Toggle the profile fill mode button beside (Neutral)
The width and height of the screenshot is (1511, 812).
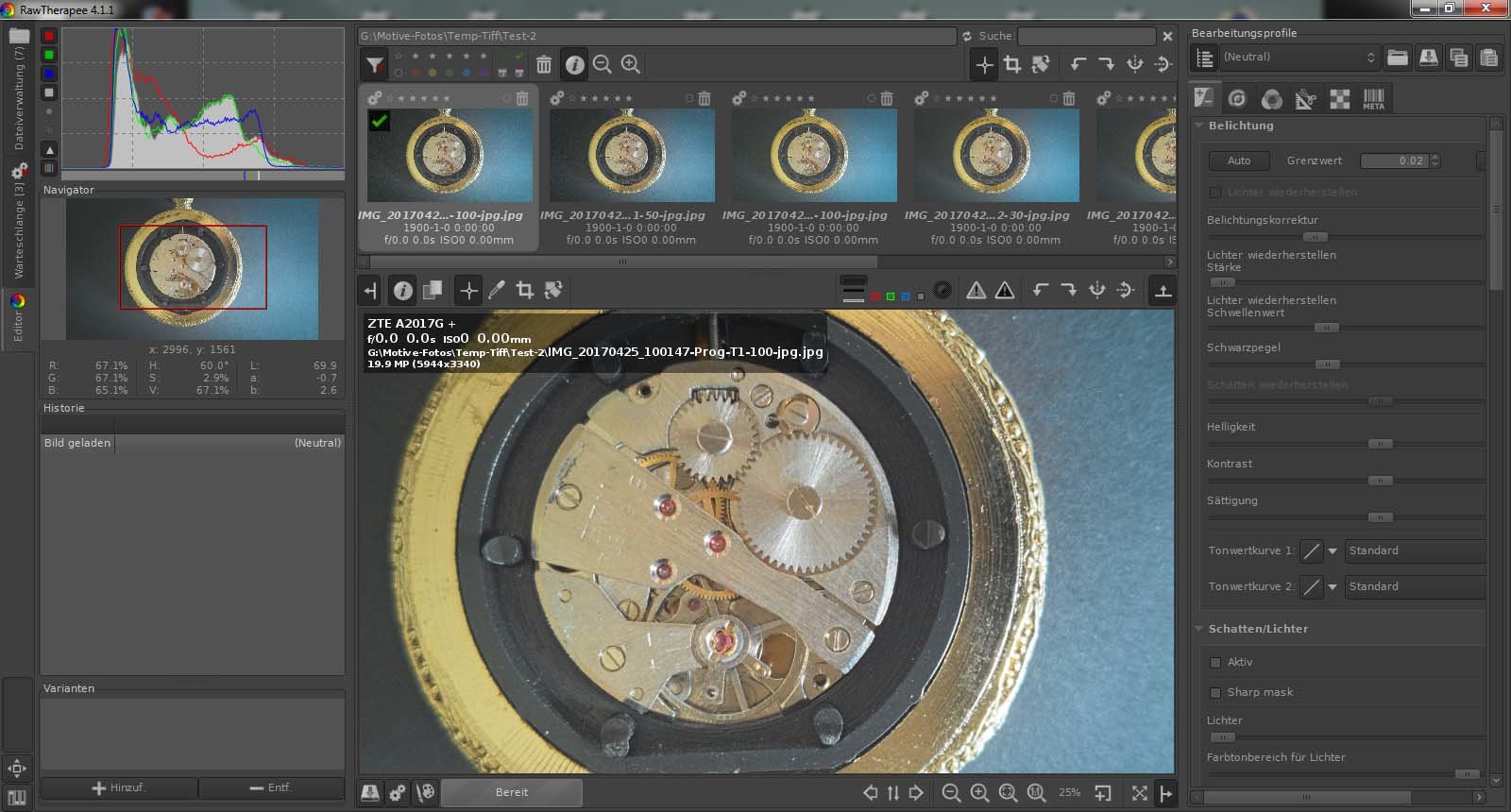click(1204, 58)
